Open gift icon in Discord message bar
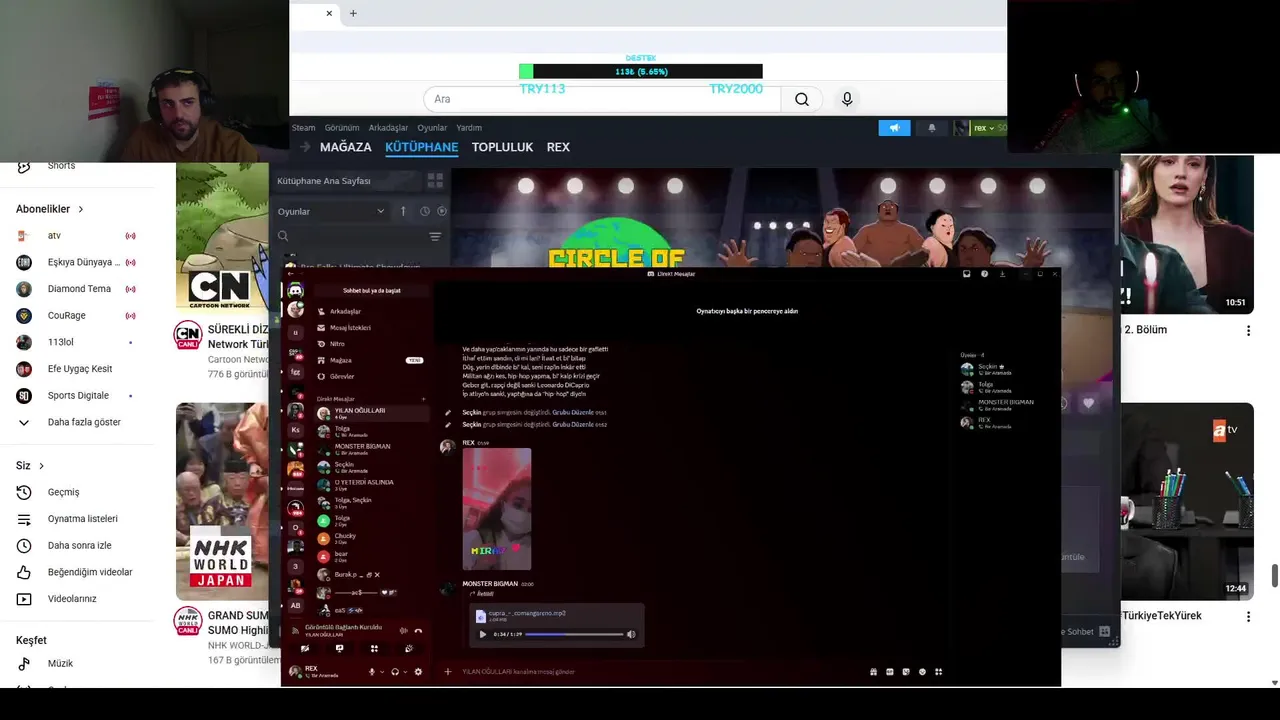1280x720 pixels. pyautogui.click(x=874, y=672)
